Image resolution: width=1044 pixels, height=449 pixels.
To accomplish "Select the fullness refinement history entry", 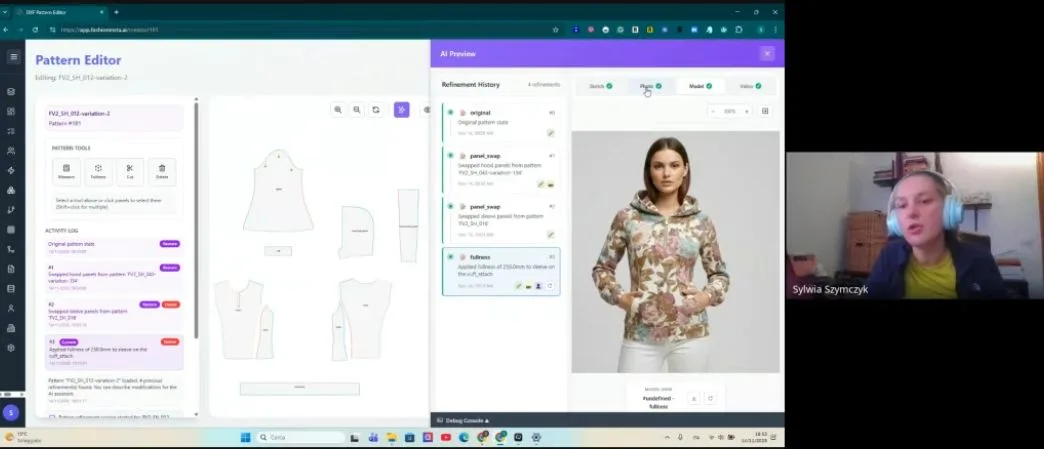I will pyautogui.click(x=501, y=271).
